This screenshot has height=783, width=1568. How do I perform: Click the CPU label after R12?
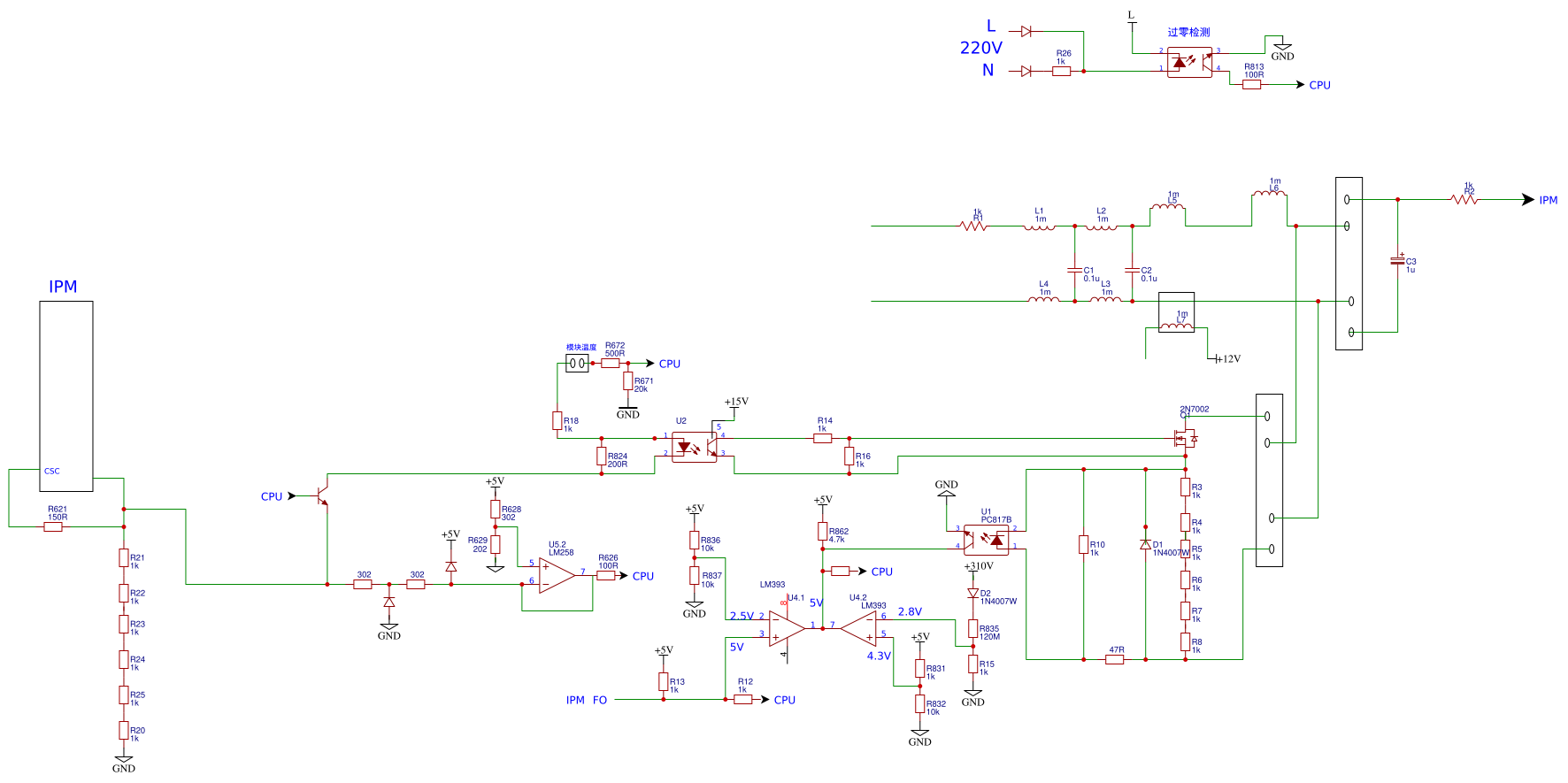pyautogui.click(x=785, y=700)
